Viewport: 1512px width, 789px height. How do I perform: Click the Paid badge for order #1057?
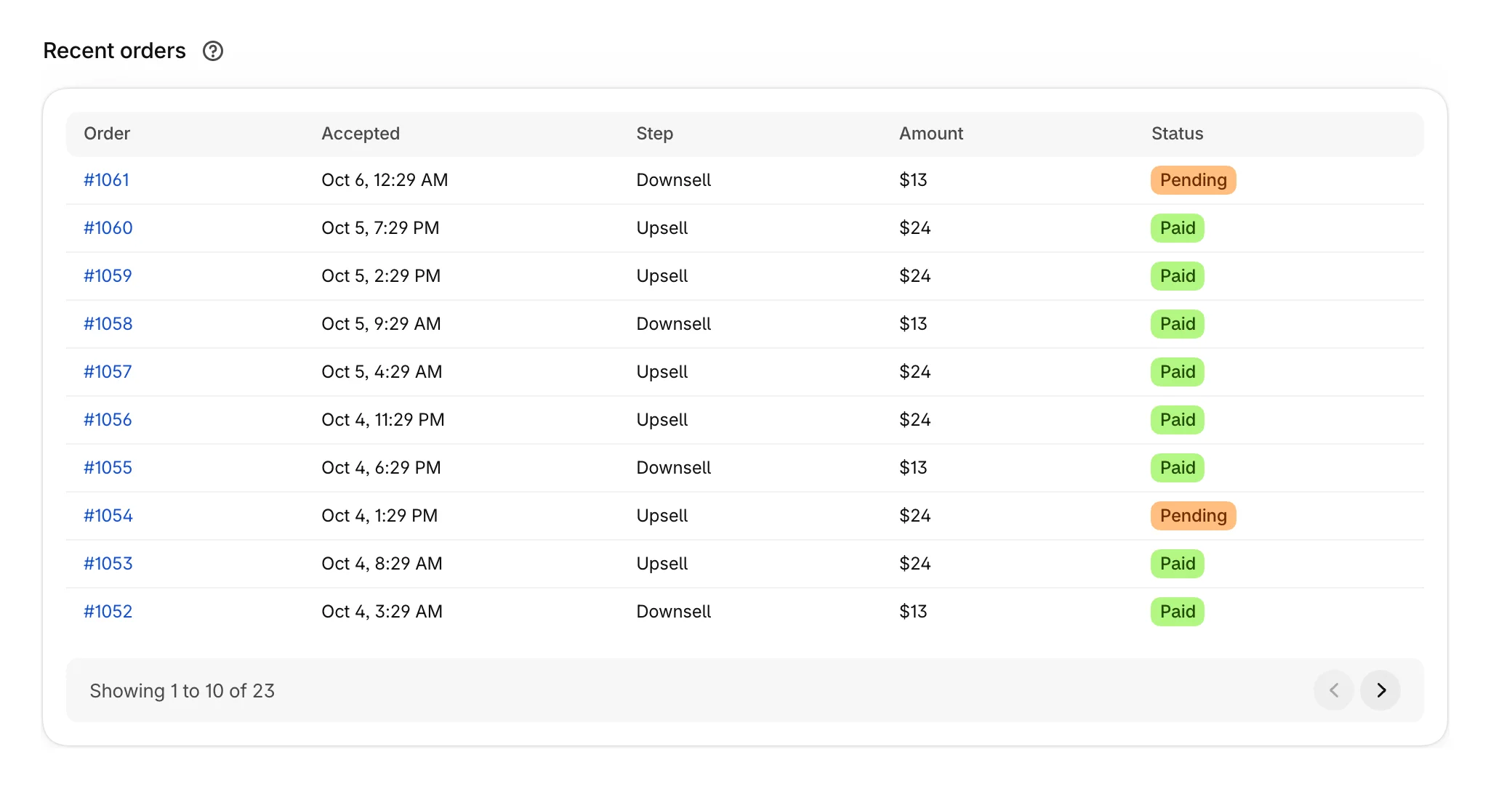click(x=1178, y=372)
